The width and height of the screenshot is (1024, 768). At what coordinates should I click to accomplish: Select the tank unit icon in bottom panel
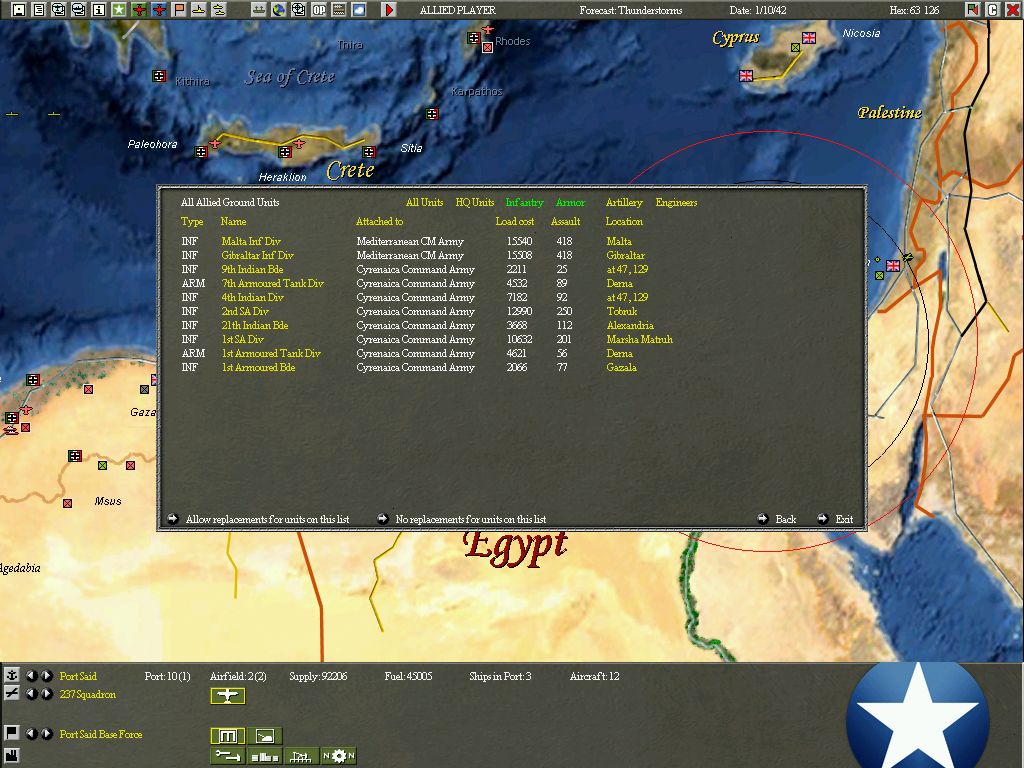coord(264,736)
